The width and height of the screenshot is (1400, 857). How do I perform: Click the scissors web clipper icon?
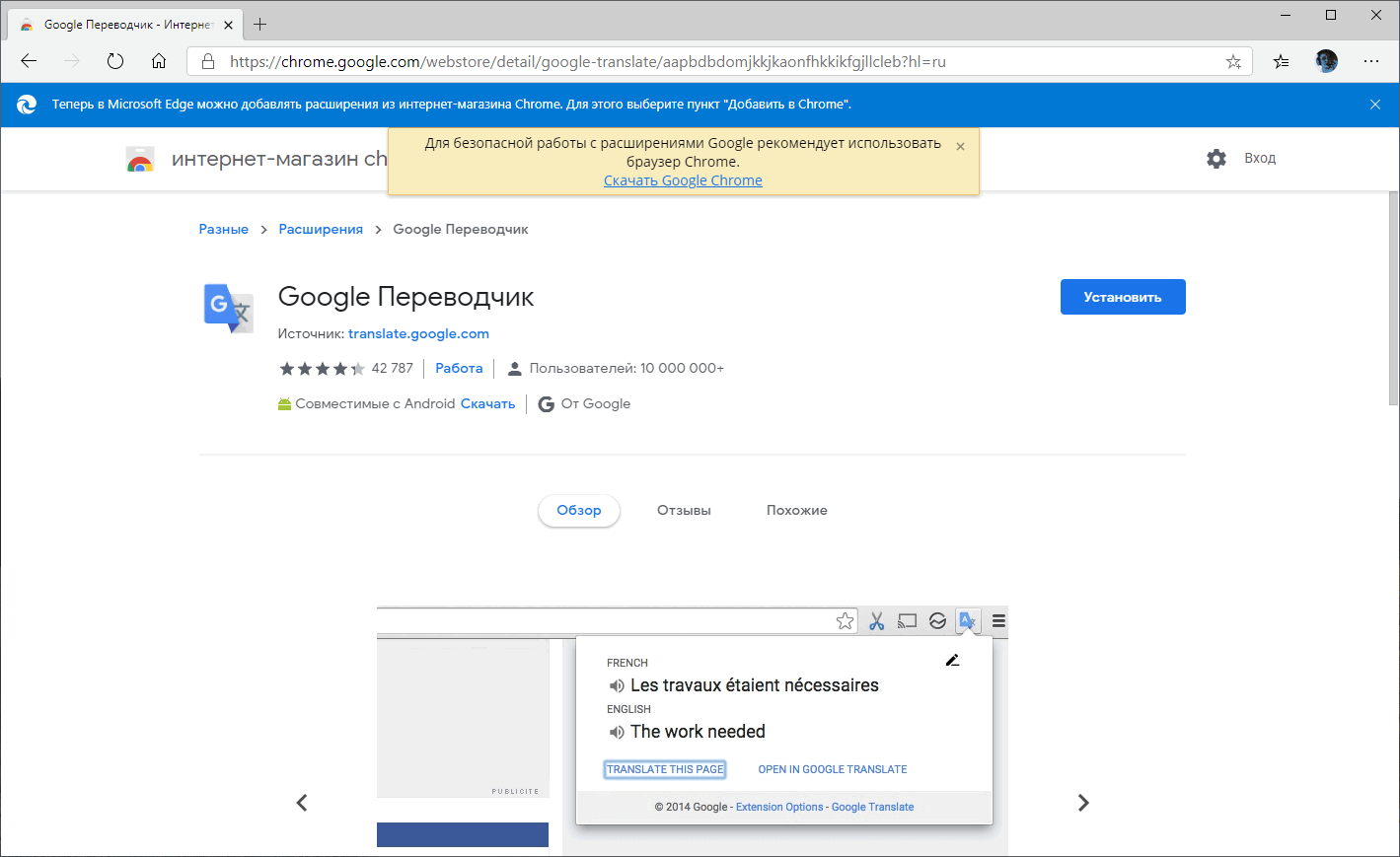[876, 620]
